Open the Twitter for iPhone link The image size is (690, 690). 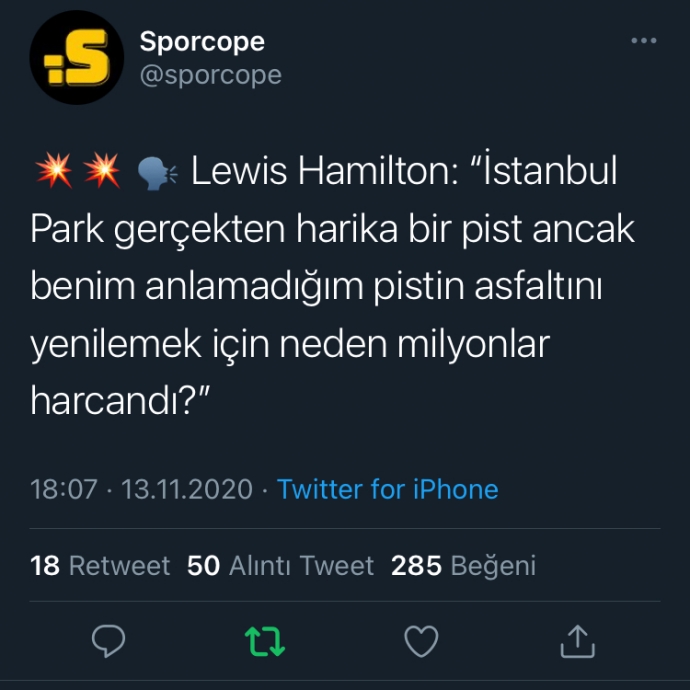pyautogui.click(x=387, y=489)
